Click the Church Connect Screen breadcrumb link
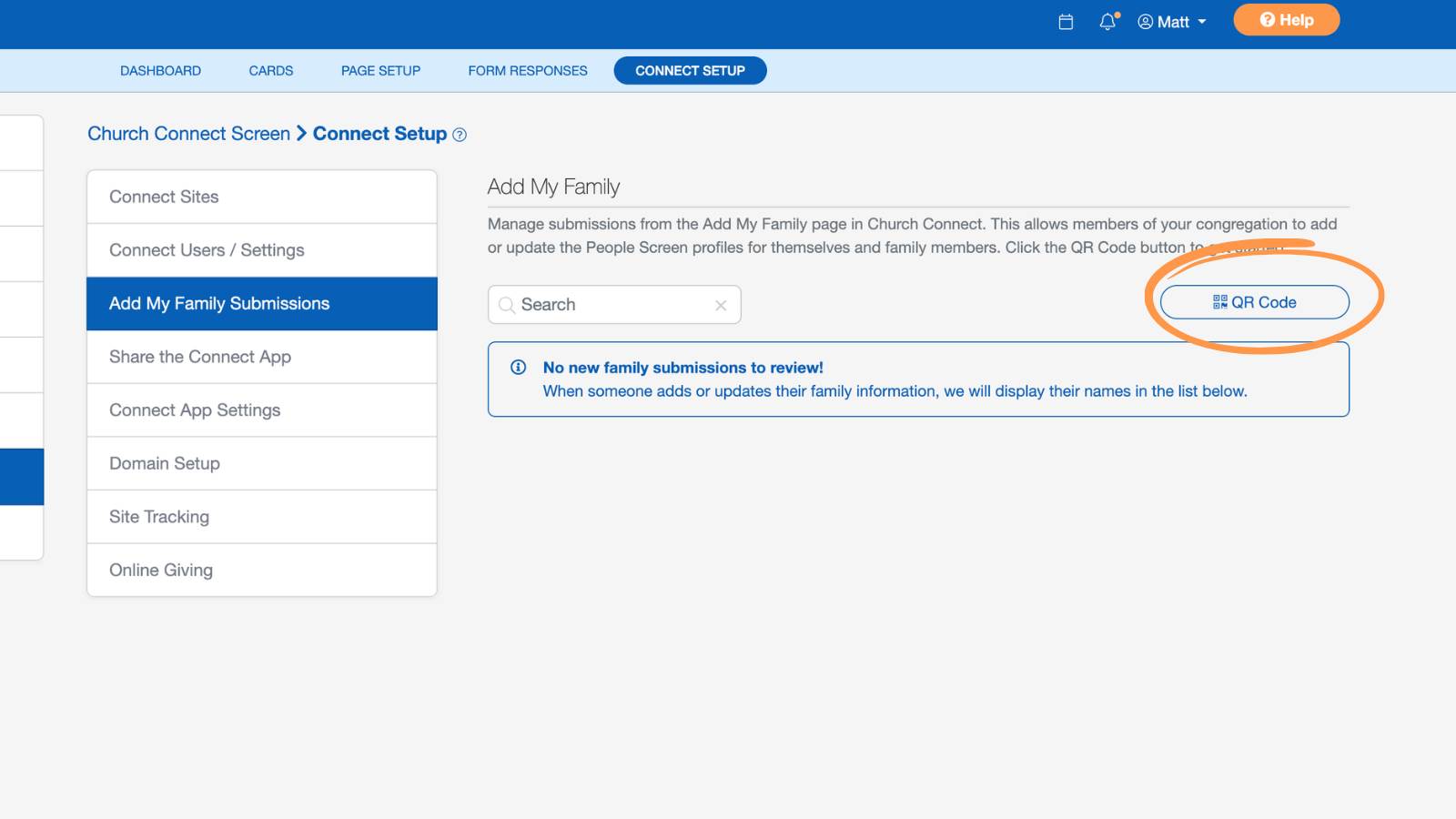The image size is (1456, 819). coord(188,134)
